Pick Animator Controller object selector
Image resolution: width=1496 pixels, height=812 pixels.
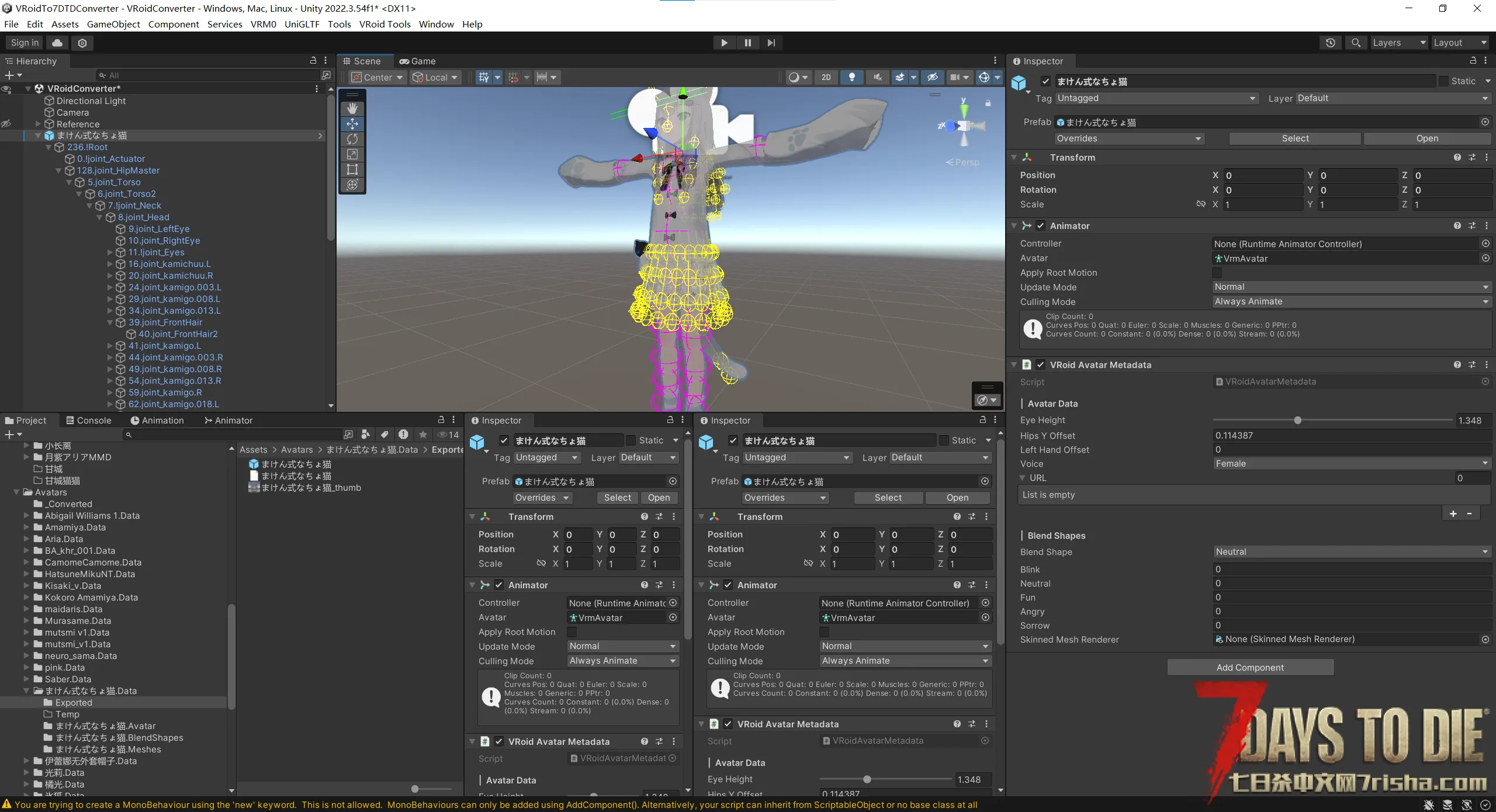coord(1485,244)
